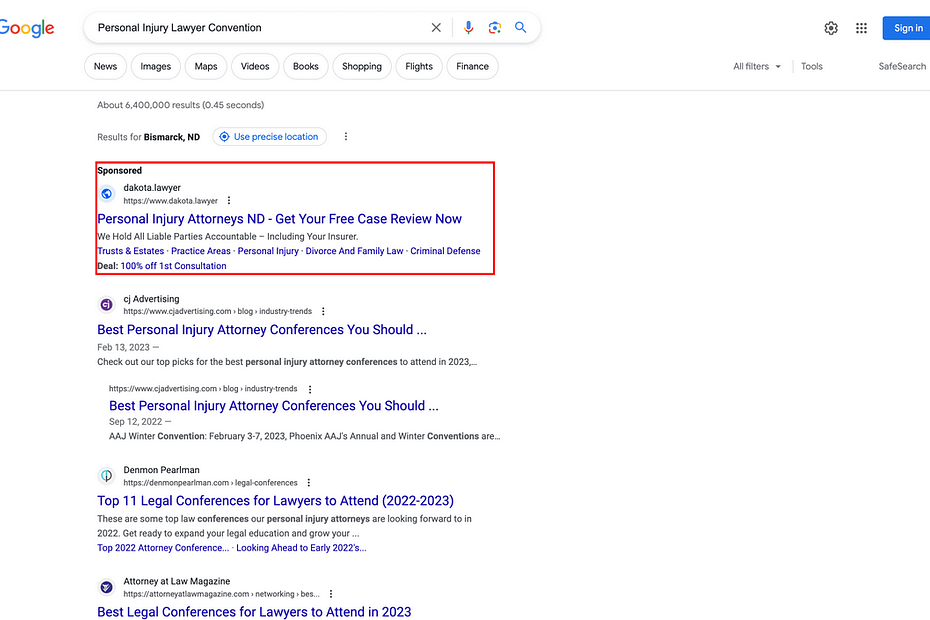The image size is (930, 620).
Task: Open three-dot menu for top cj Advertising result
Action: pyautogui.click(x=323, y=311)
